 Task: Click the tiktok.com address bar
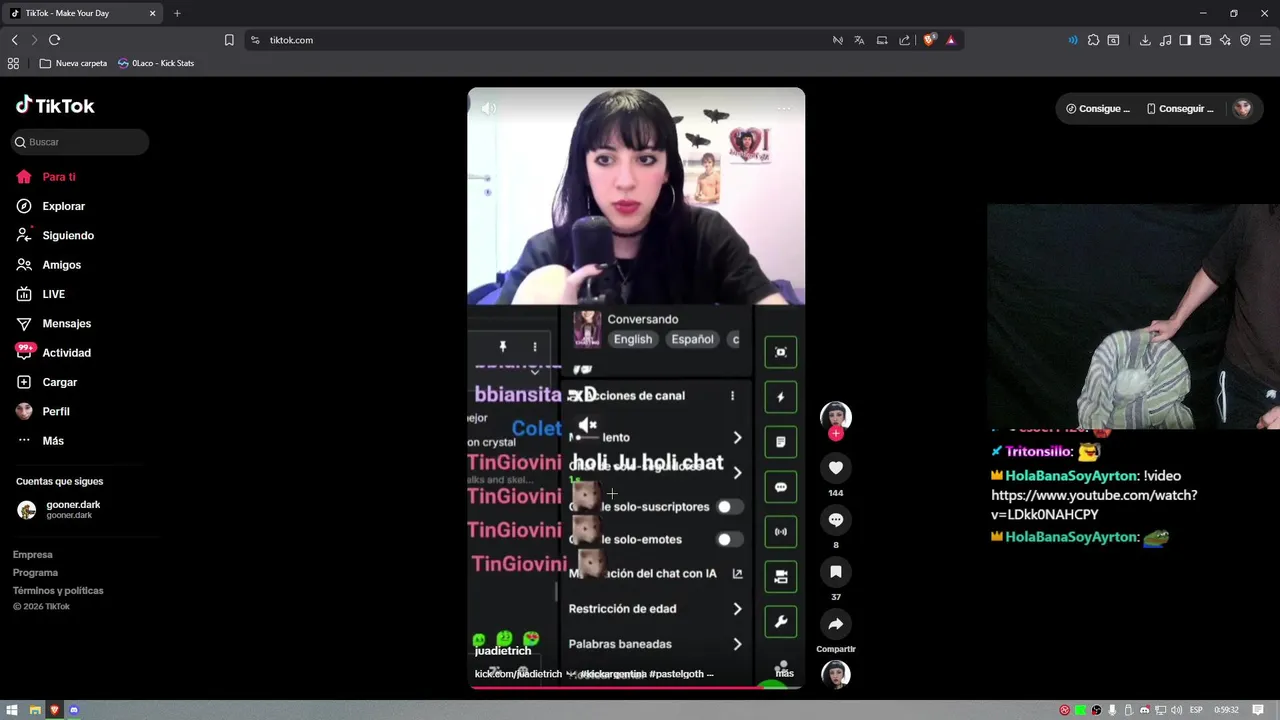(x=540, y=40)
